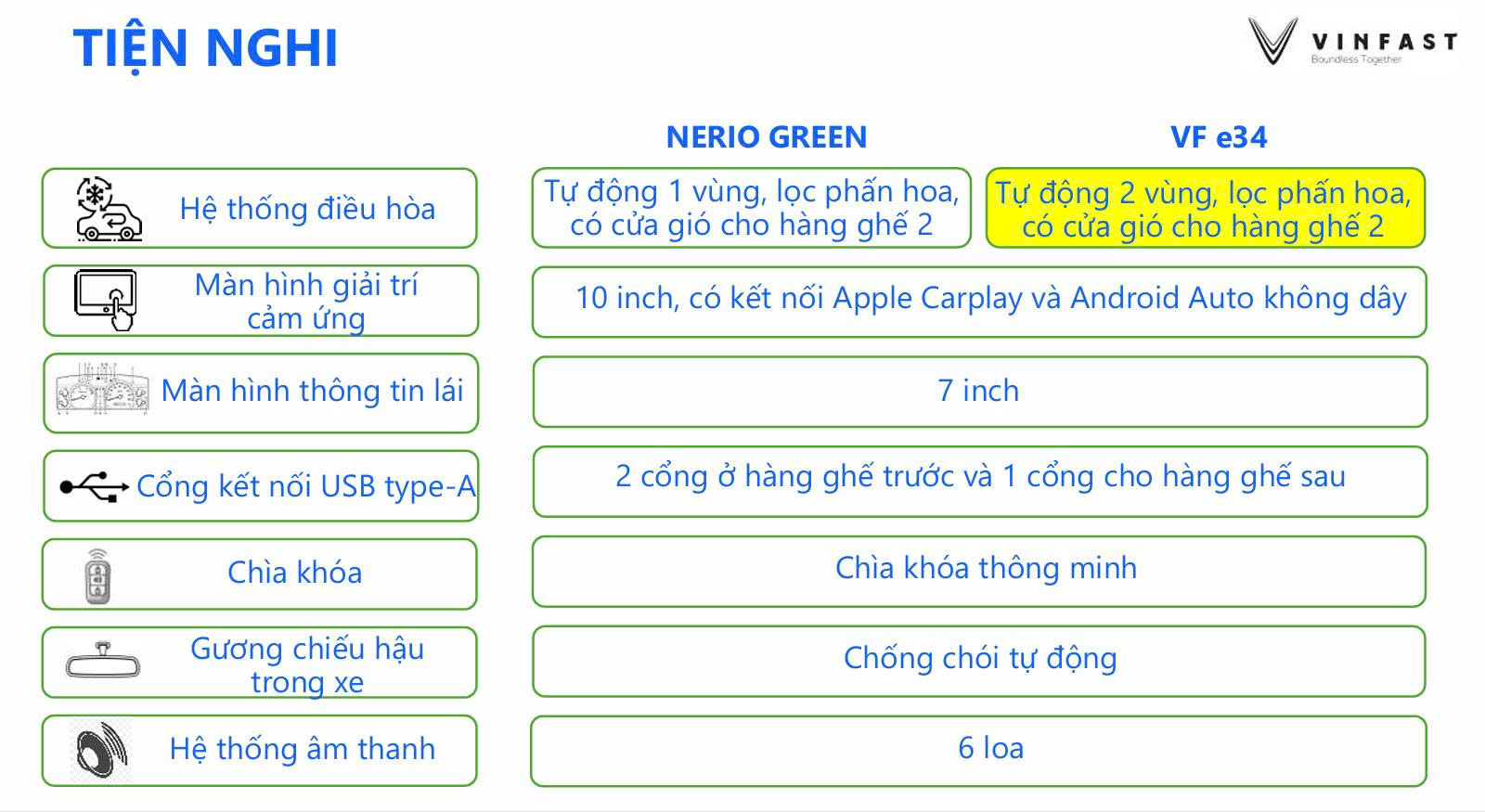Click the air conditioning car icon
The height and width of the screenshot is (812, 1485).
coord(109,210)
